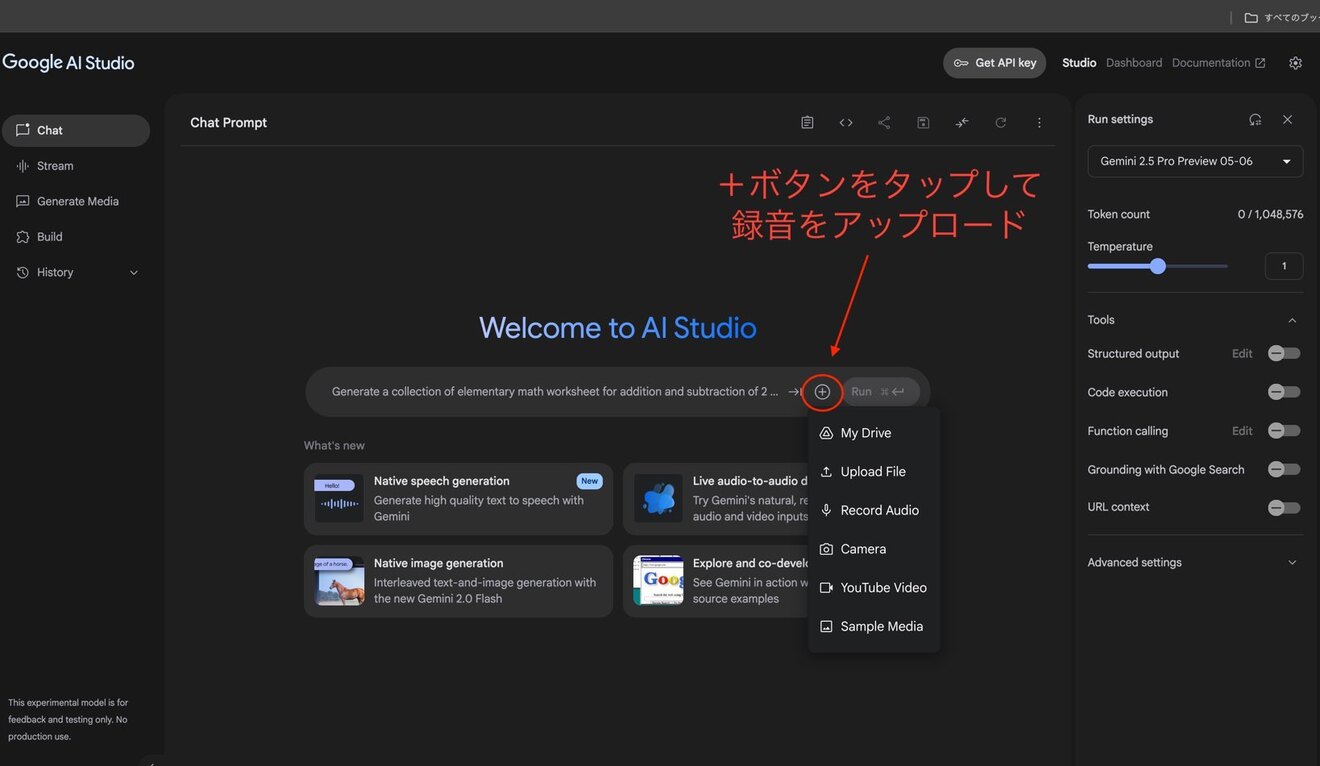Toggle Function calling switch
This screenshot has width=1320, height=766.
click(x=1284, y=431)
